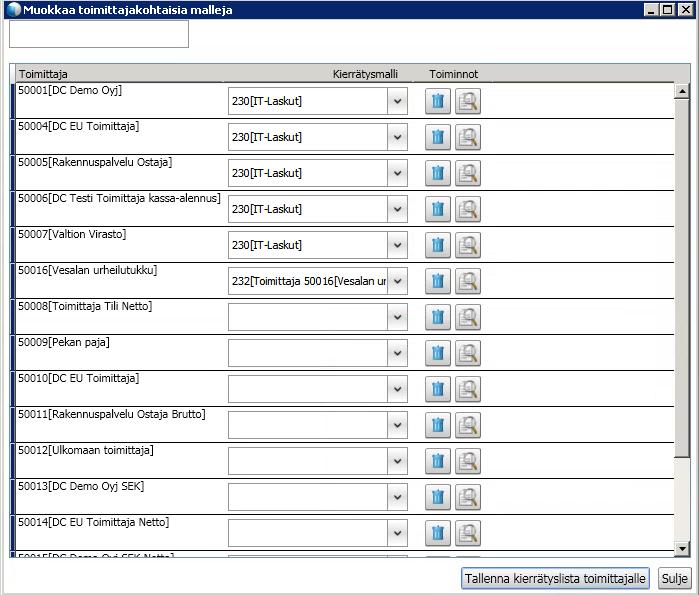699x595 pixels.
Task: Click trash icon for 50011 Rakennuspalvelu Ostaja Brutto
Action: coord(438,425)
